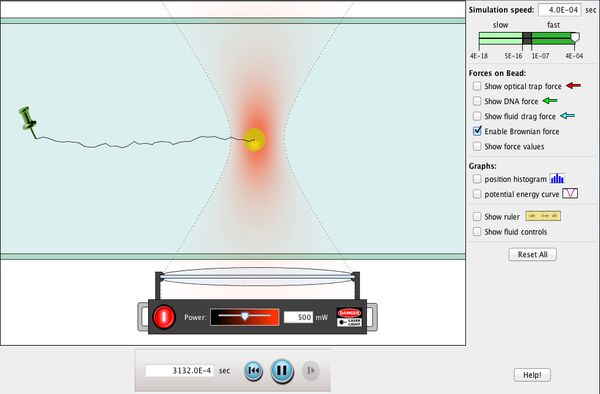Click the 'Power:' label on laser panel
The height and width of the screenshot is (394, 600).
(195, 317)
